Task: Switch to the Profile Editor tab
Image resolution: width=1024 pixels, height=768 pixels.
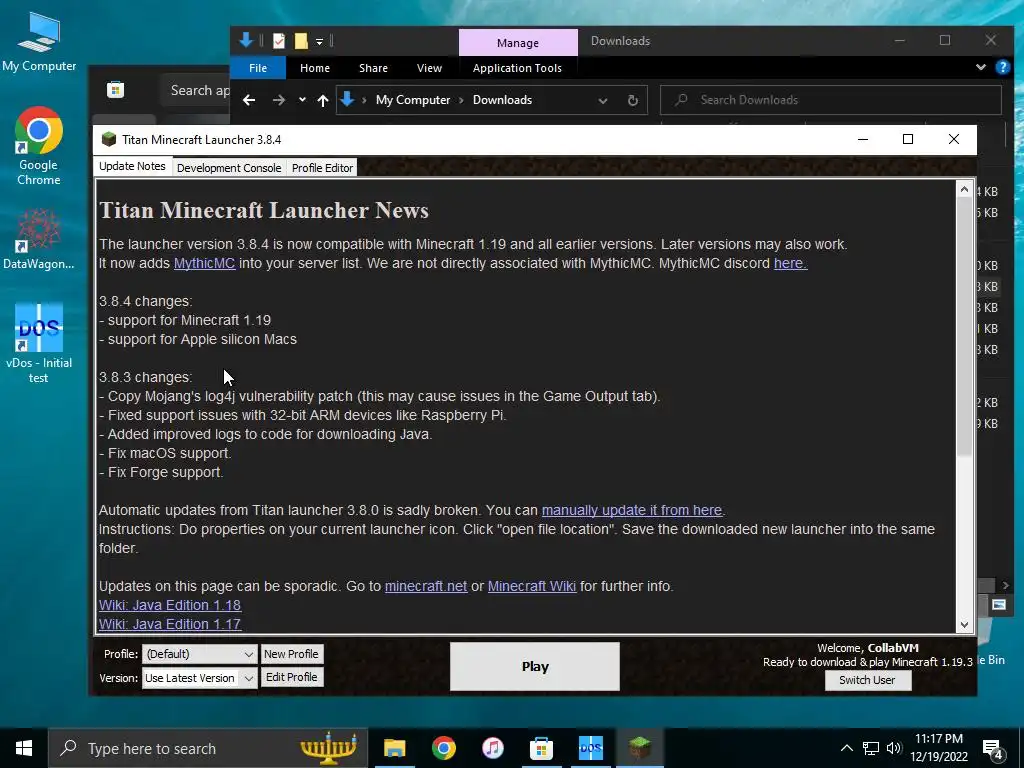Action: (x=323, y=168)
